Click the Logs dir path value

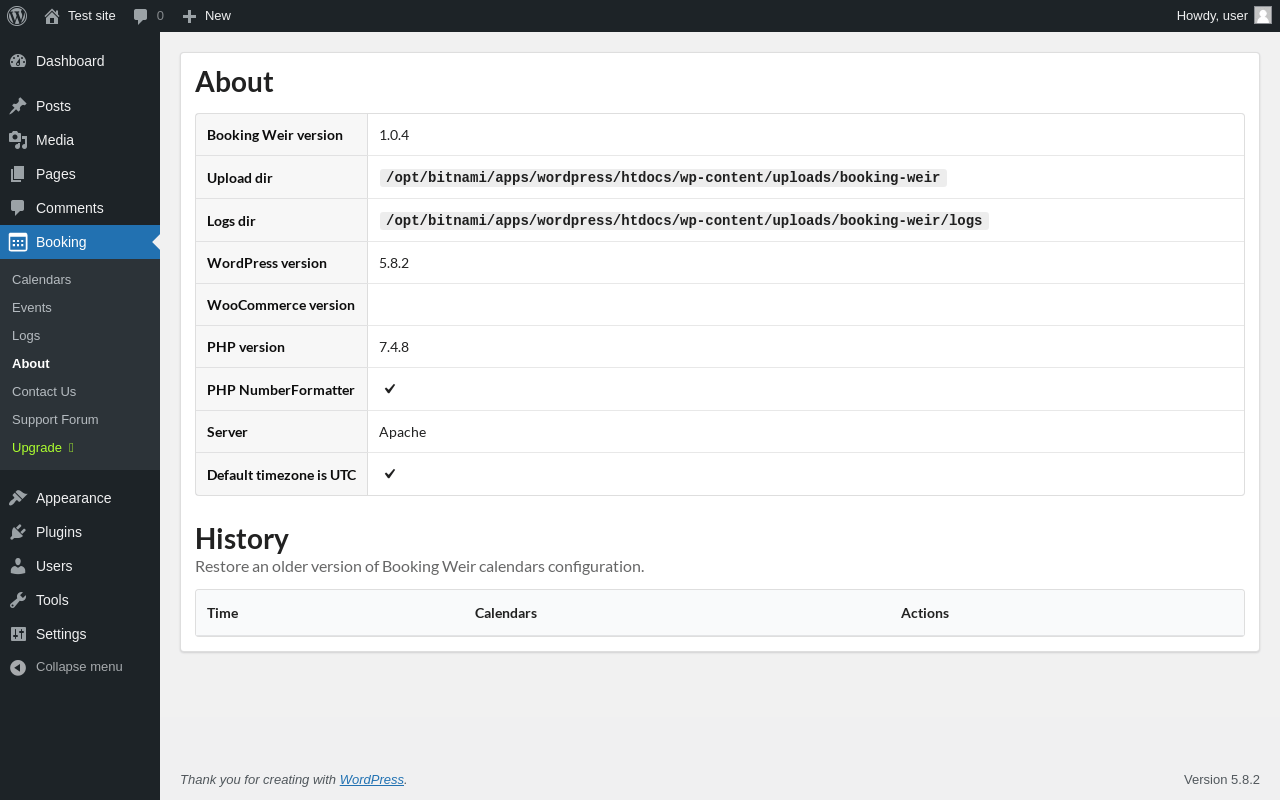[684, 221]
